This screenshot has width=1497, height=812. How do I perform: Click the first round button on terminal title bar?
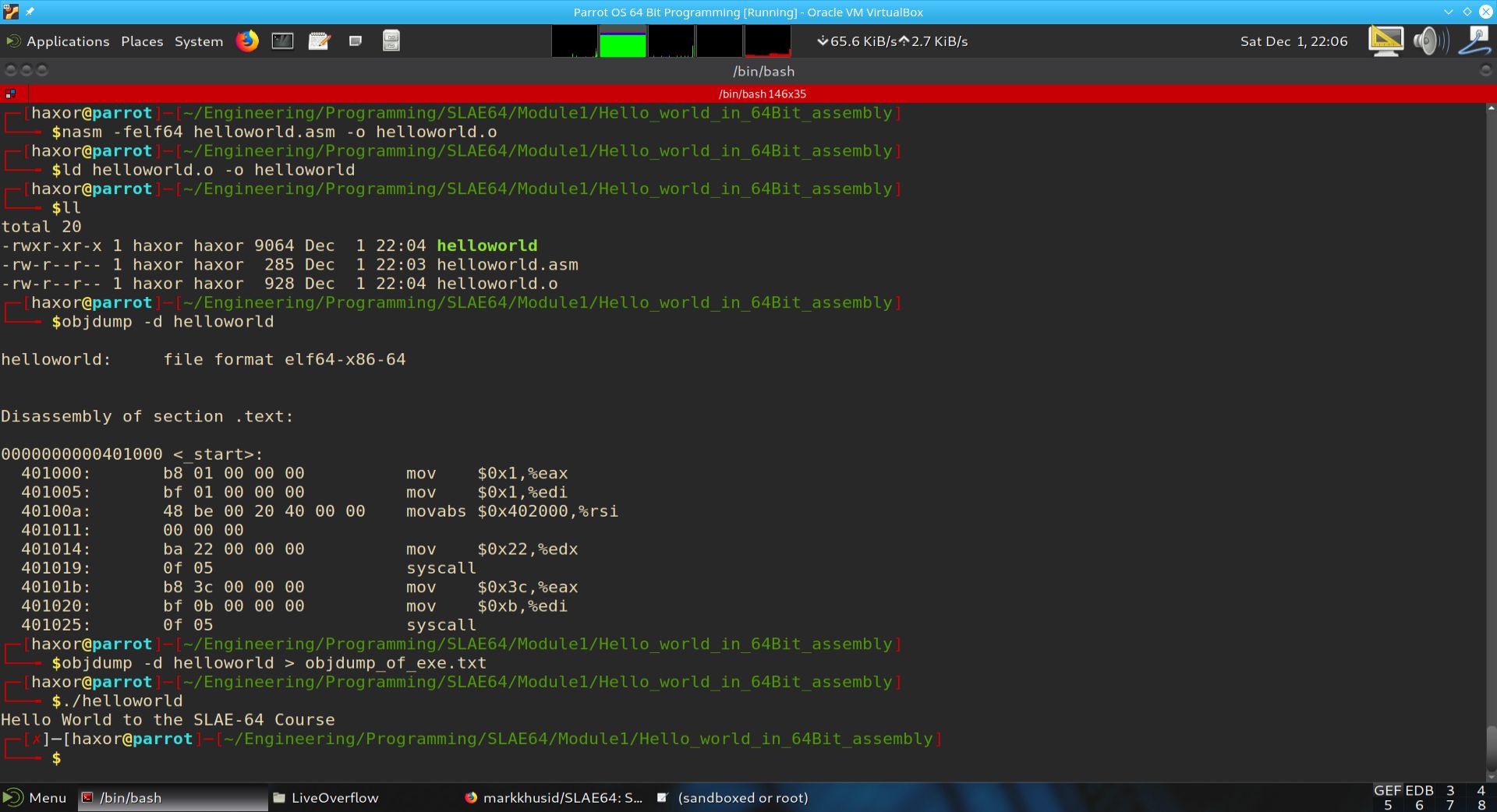tap(11, 70)
